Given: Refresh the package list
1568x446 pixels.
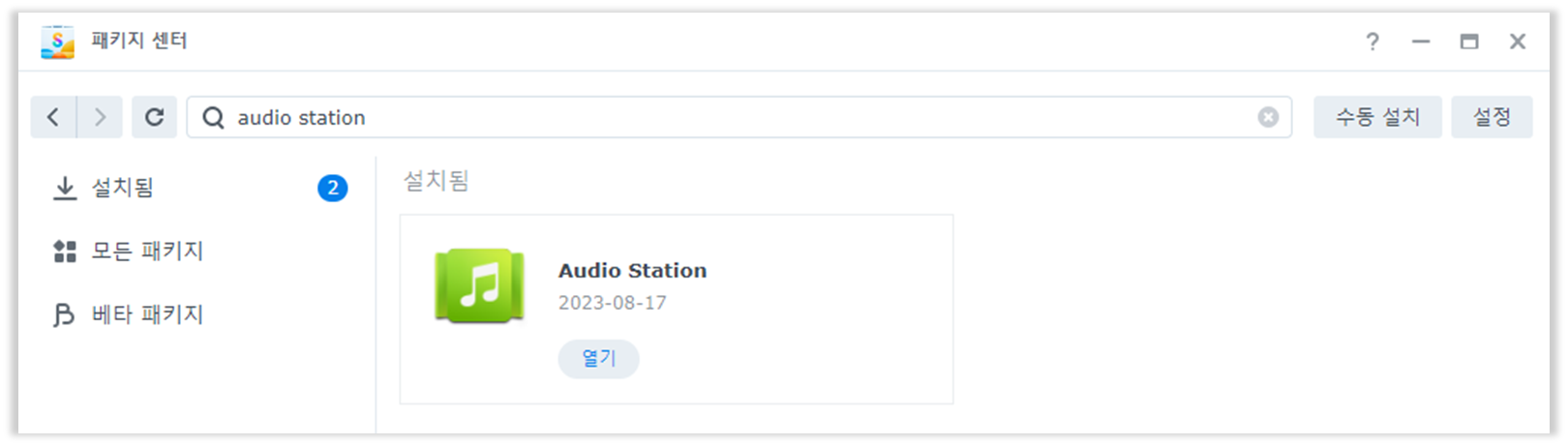Looking at the screenshot, I should coord(154,117).
